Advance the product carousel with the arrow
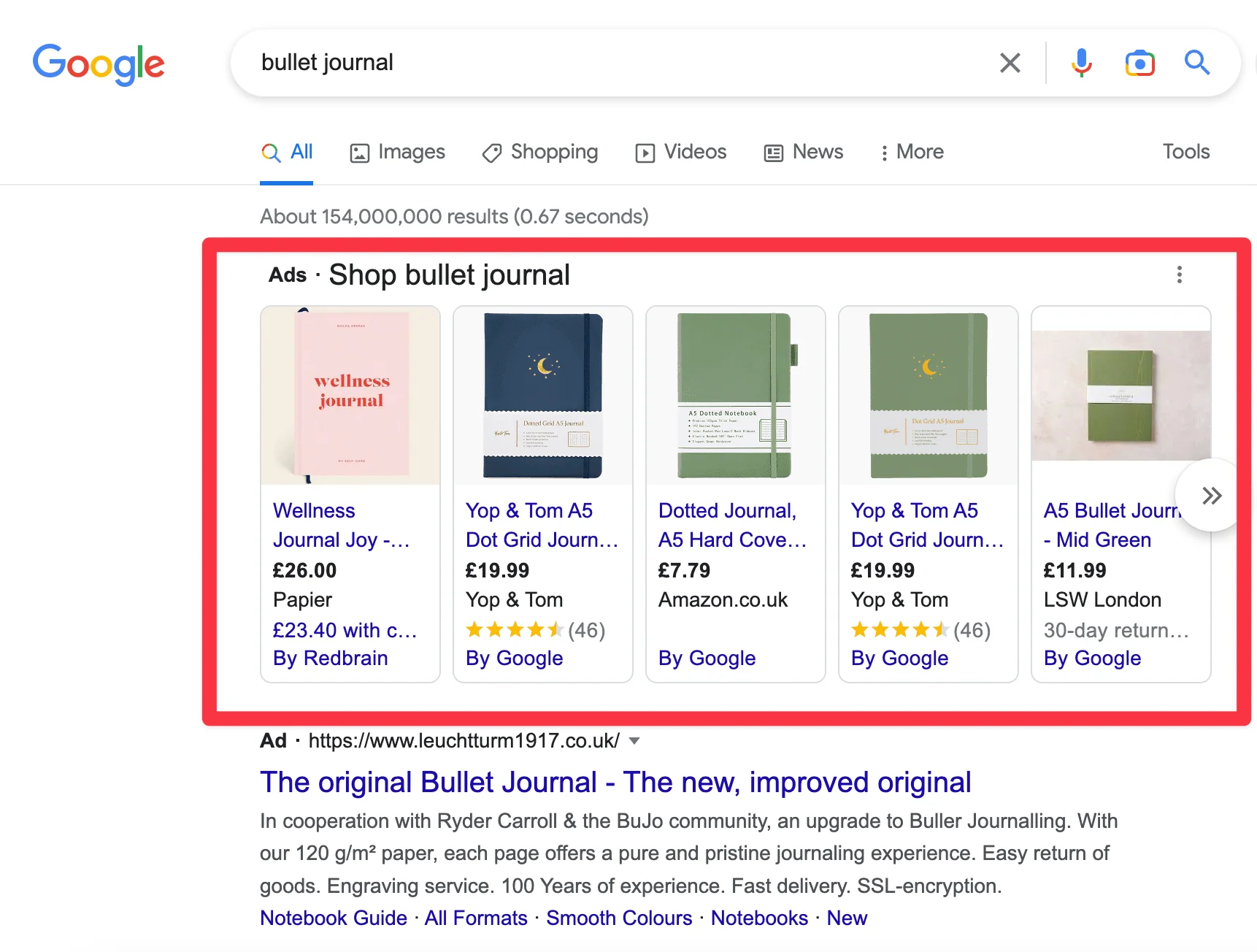This screenshot has height=952, width=1257. click(x=1211, y=495)
